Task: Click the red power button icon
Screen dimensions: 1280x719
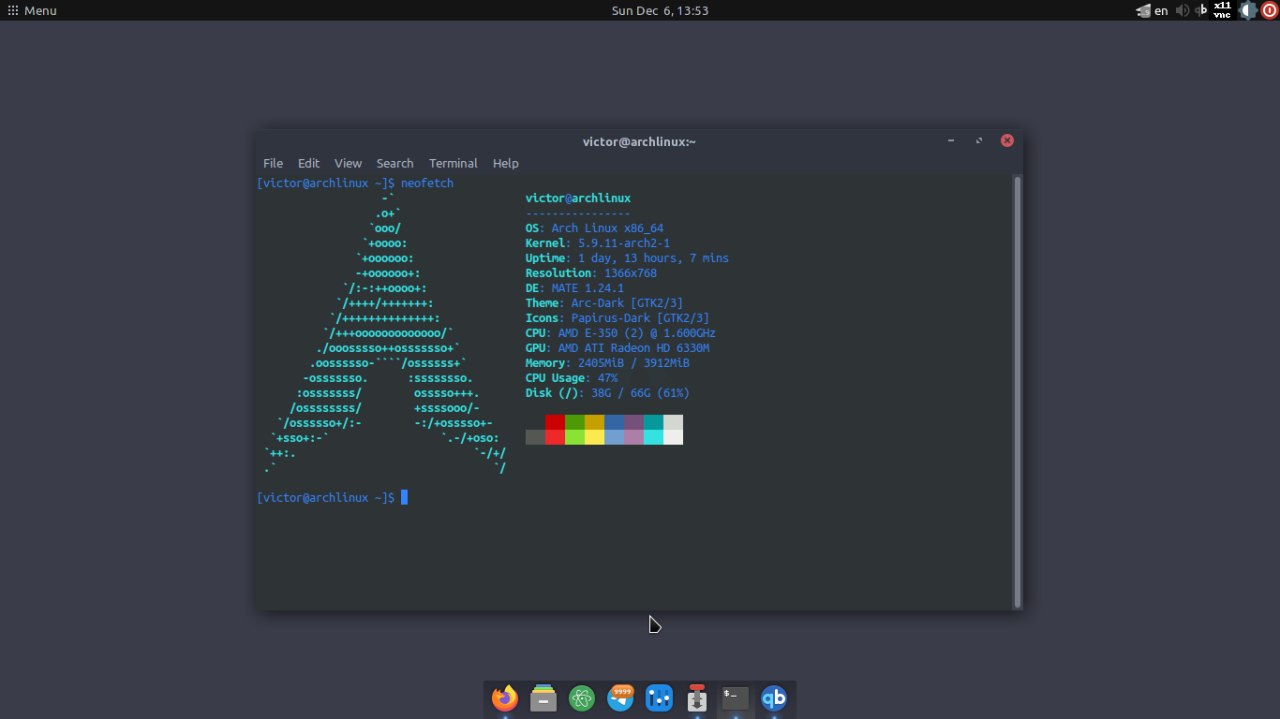Action: pyautogui.click(x=1269, y=10)
